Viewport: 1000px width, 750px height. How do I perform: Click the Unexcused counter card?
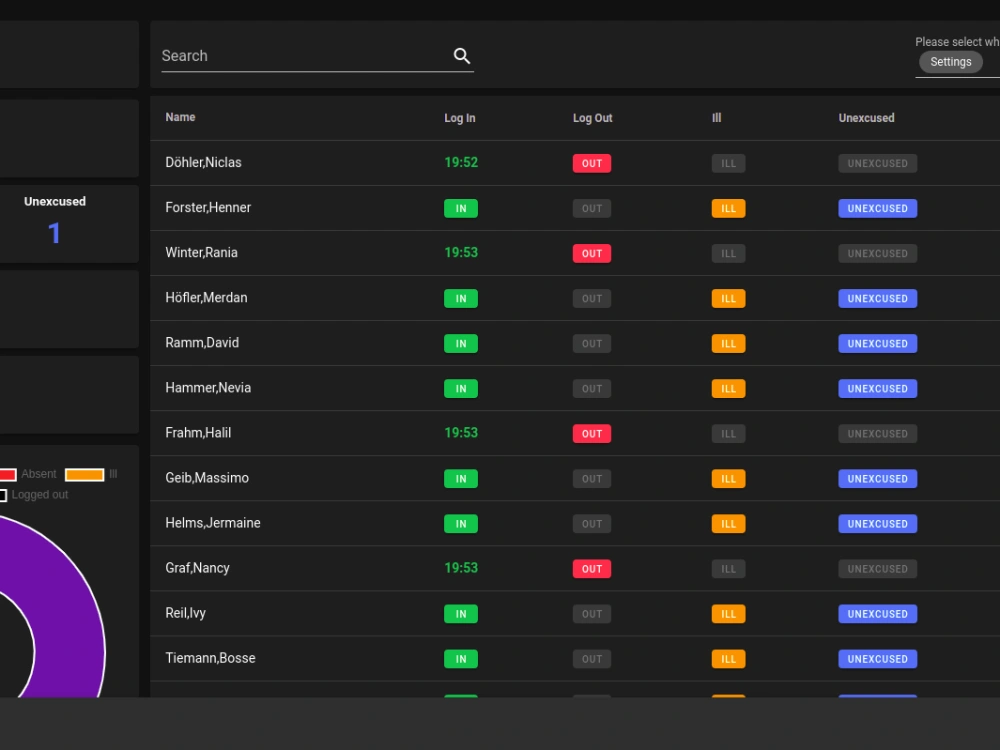55,222
